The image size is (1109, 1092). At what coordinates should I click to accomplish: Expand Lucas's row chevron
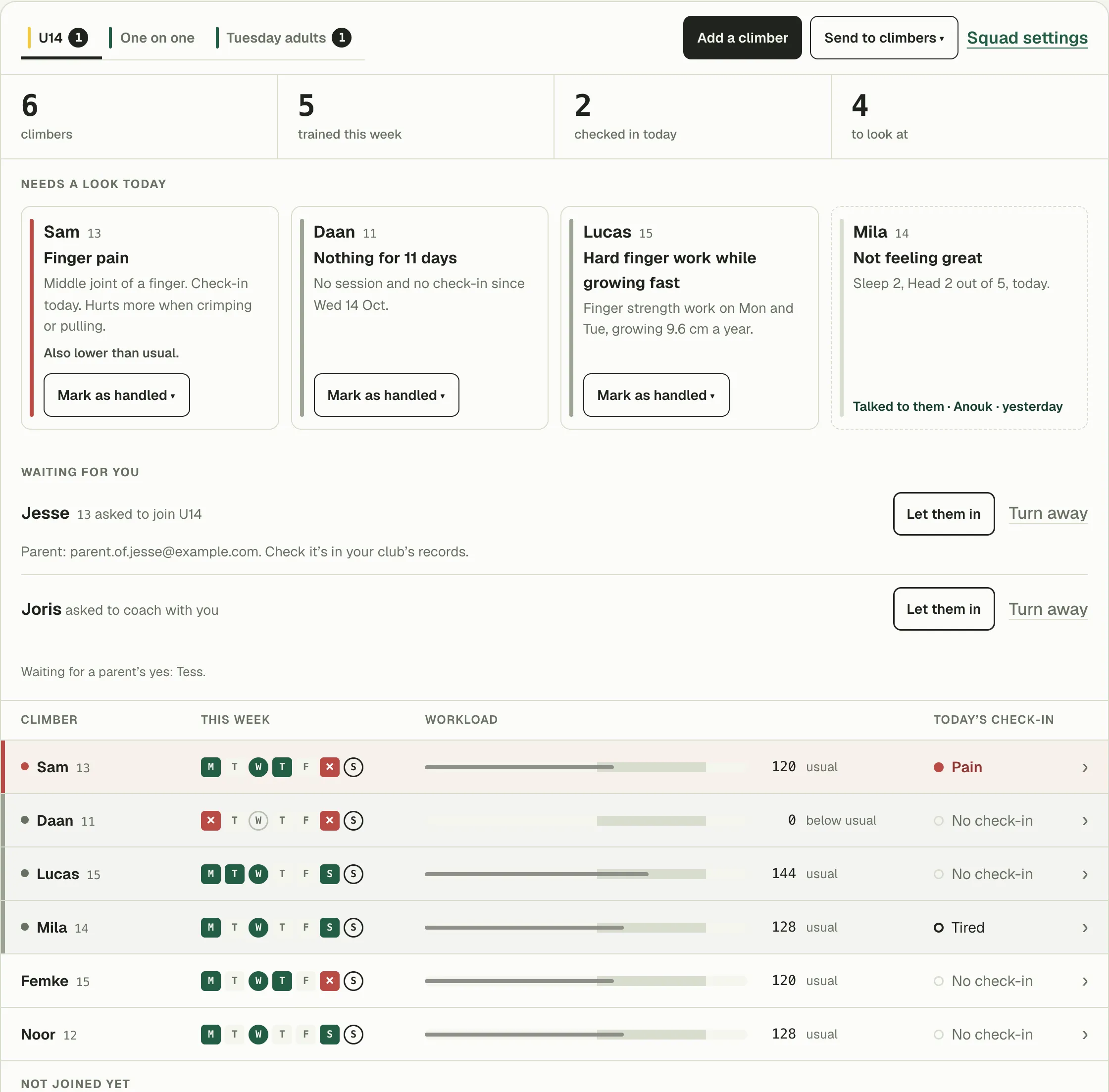(1084, 874)
